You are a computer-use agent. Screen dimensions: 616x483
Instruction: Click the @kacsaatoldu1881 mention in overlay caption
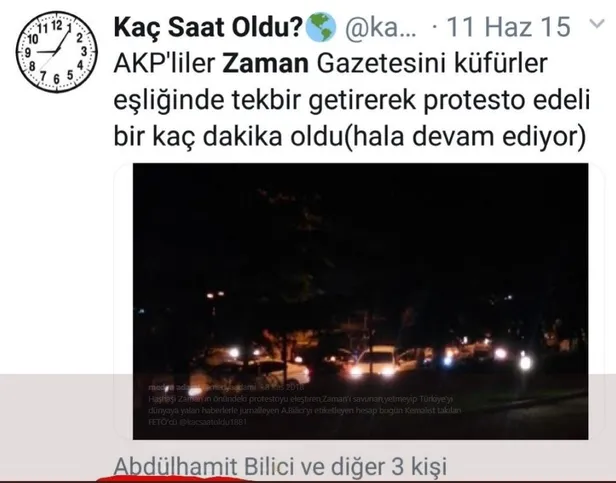(x=213, y=422)
